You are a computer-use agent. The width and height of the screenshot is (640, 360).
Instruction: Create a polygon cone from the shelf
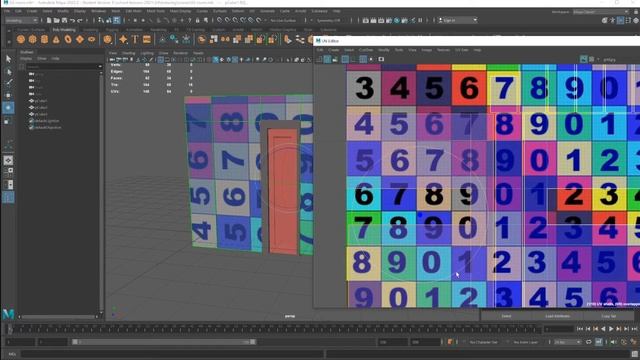pos(56,39)
